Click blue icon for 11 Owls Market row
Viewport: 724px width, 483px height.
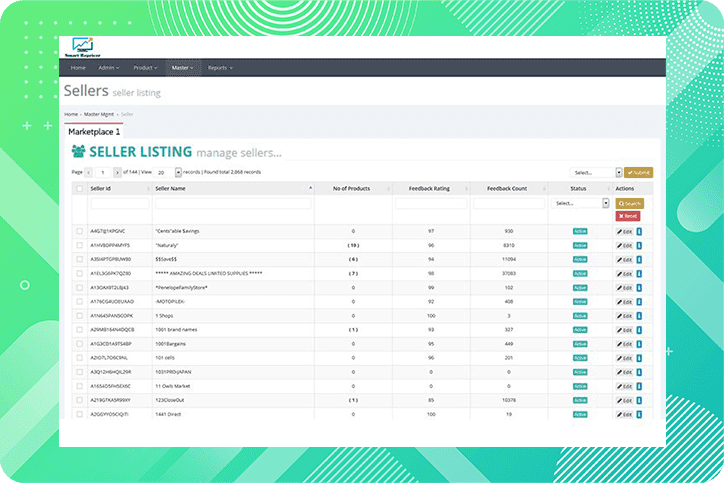pos(639,386)
